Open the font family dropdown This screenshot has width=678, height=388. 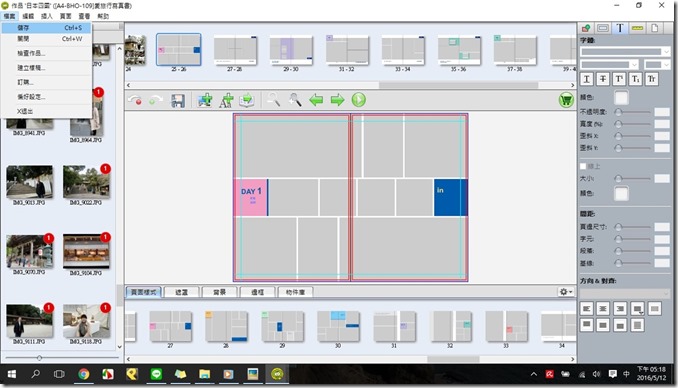point(625,52)
